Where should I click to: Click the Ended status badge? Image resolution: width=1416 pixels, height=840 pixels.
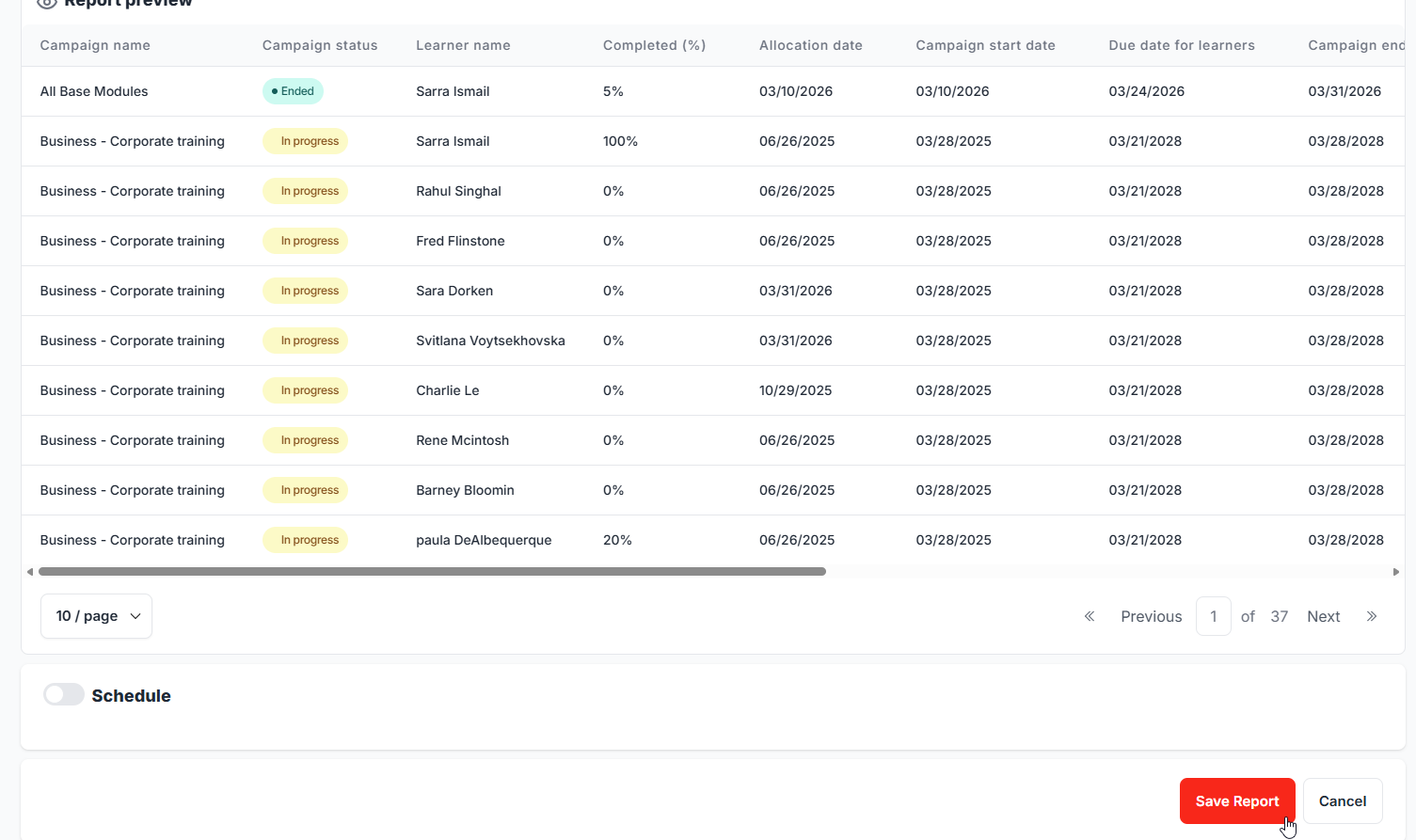(x=293, y=91)
